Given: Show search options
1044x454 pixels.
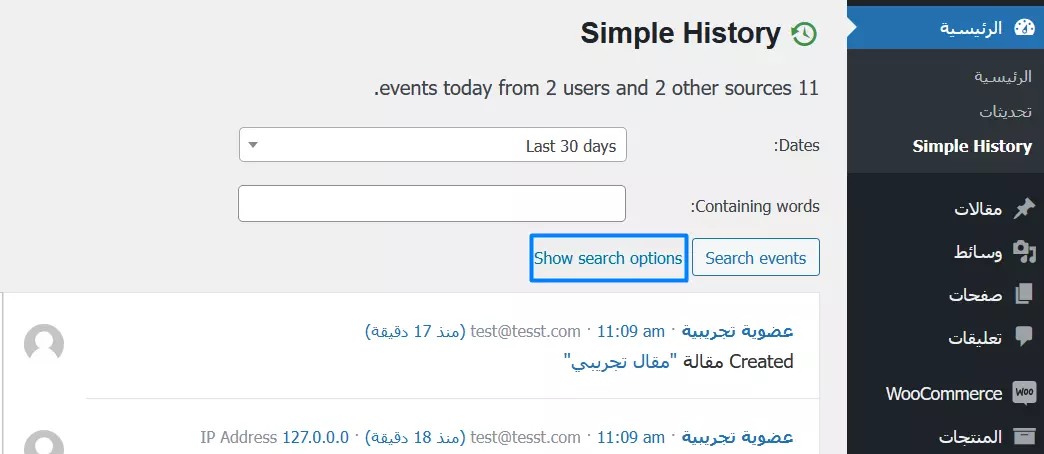Looking at the screenshot, I should (608, 258).
